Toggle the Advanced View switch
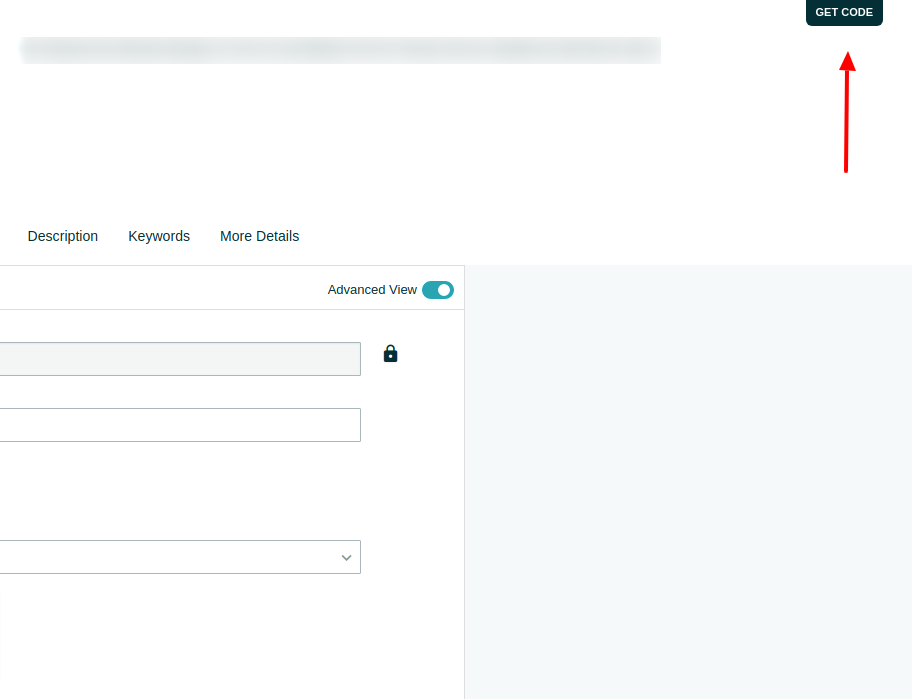This screenshot has width=912, height=699. (438, 290)
